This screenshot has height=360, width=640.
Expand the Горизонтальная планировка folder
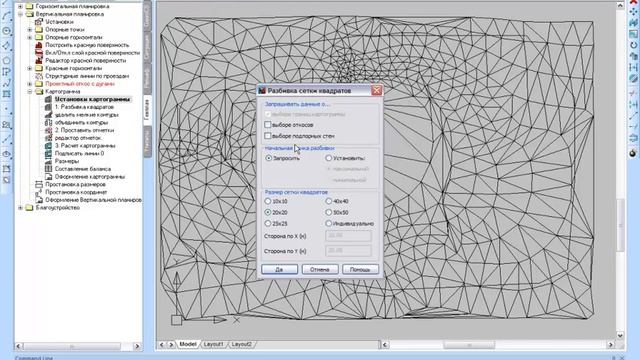(x=20, y=6)
